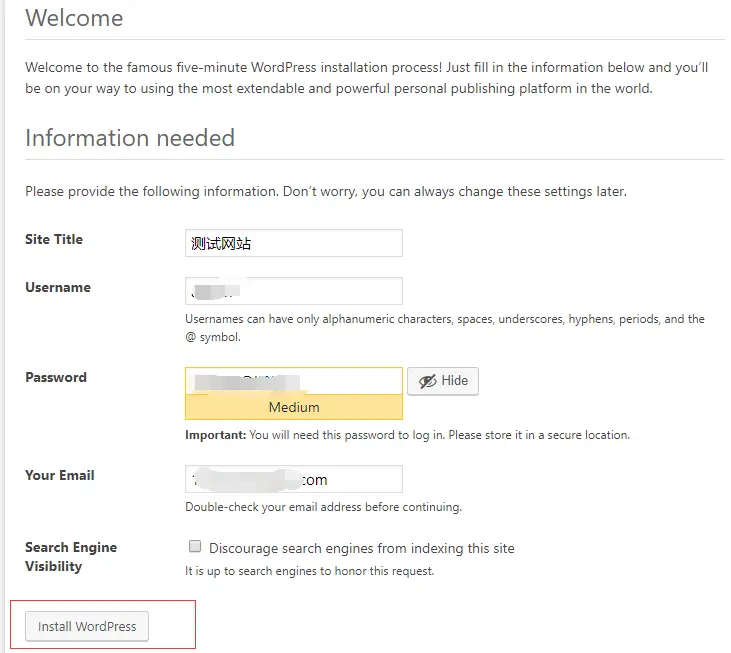Click the Important password storage note
This screenshot has width=731, height=653.
coord(407,435)
